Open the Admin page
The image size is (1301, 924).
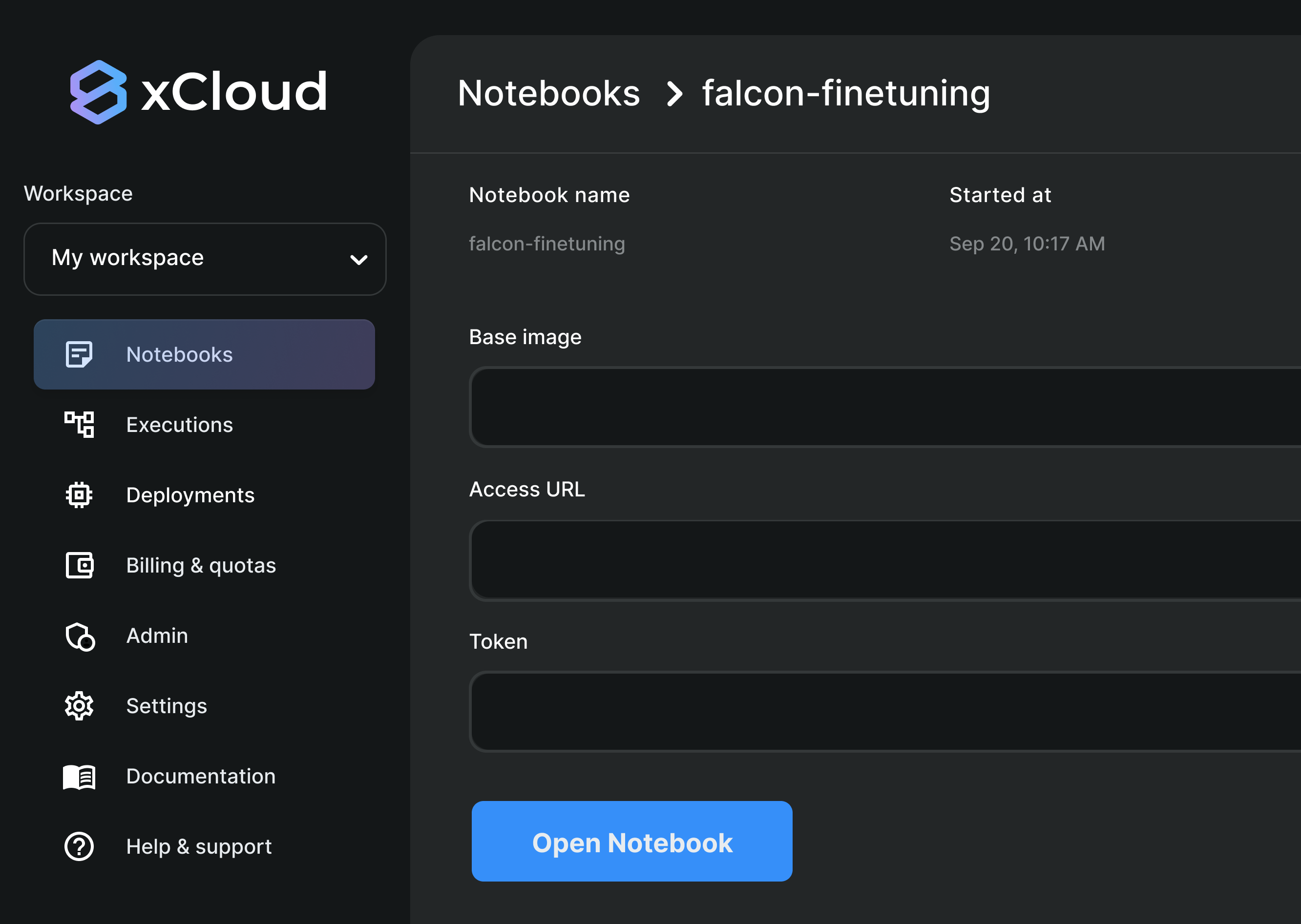click(157, 636)
